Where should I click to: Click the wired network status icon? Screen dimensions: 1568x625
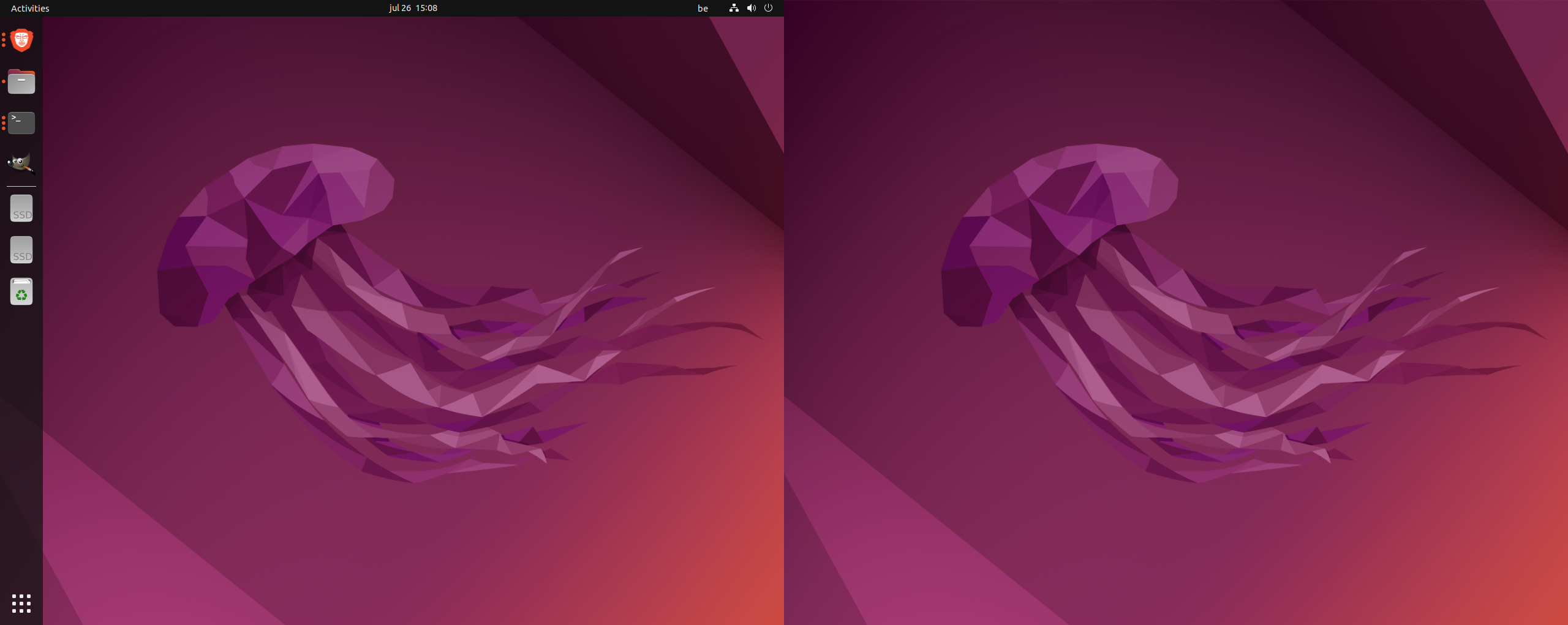(734, 8)
